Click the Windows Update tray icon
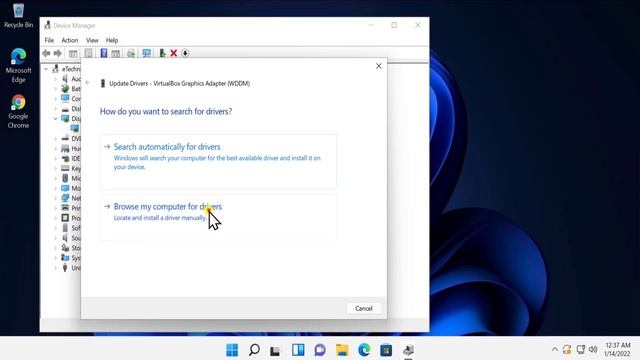 (x=567, y=349)
